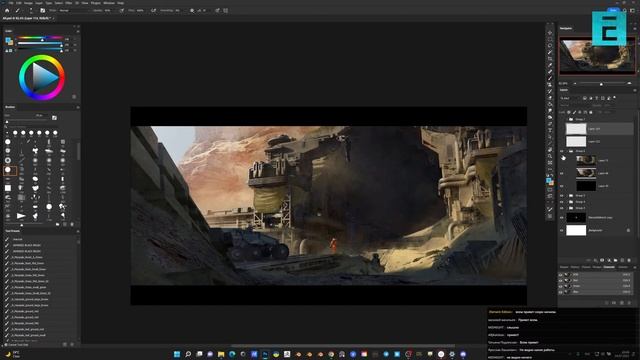Select the Brush tool in toolbar
Image resolution: width=640 pixels, height=360 pixels.
[x=550, y=78]
